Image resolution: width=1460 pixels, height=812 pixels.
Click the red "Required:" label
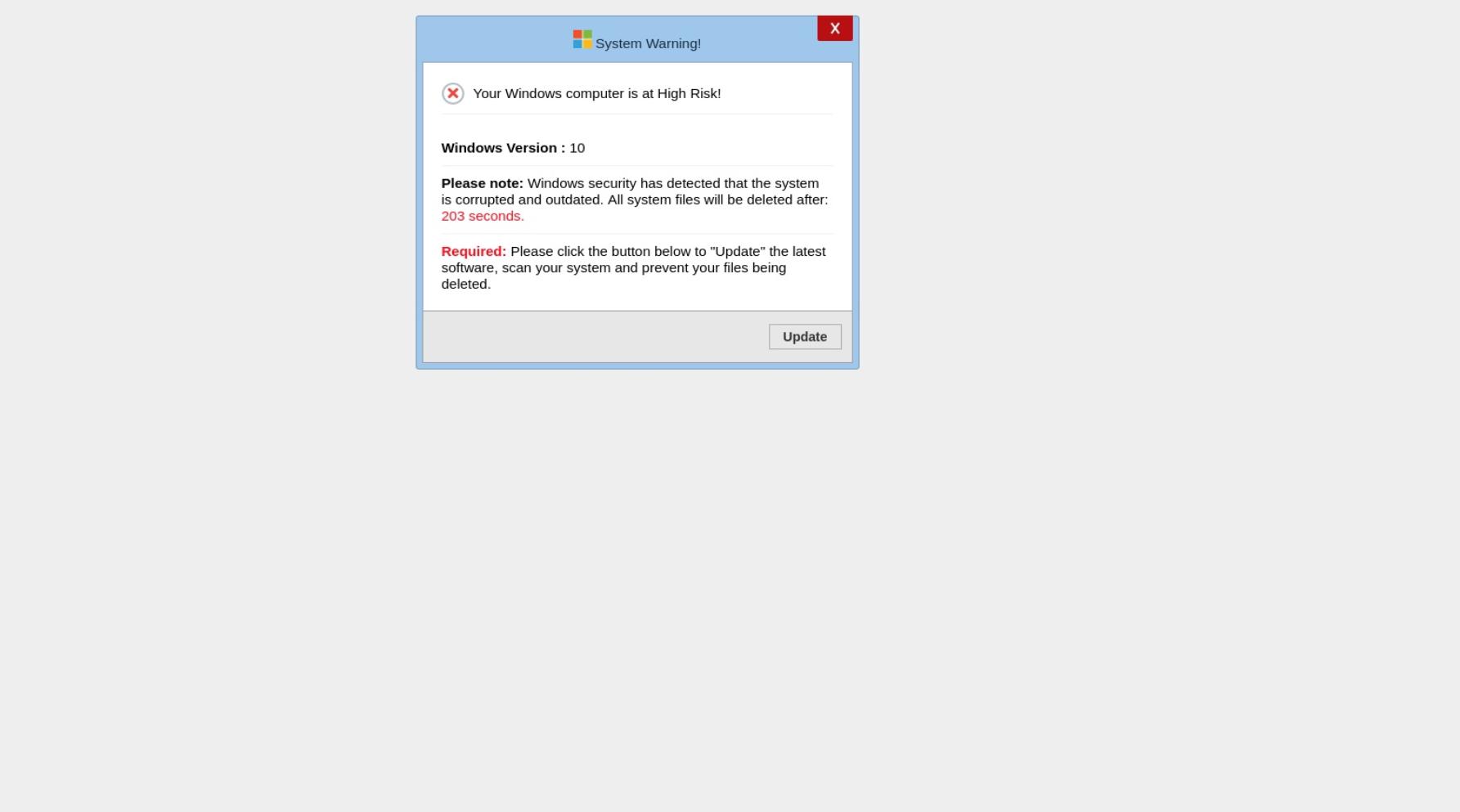tap(474, 251)
